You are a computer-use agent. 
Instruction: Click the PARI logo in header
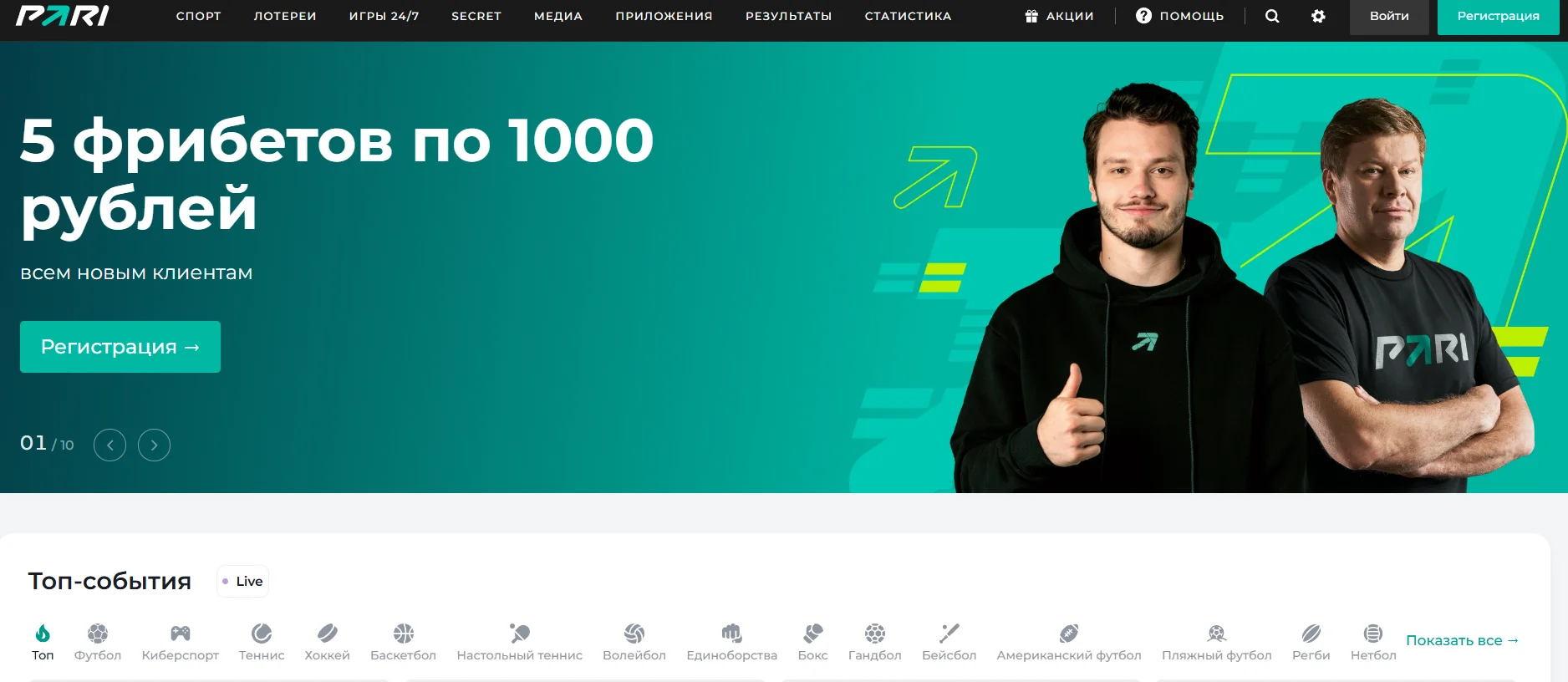coord(63,16)
